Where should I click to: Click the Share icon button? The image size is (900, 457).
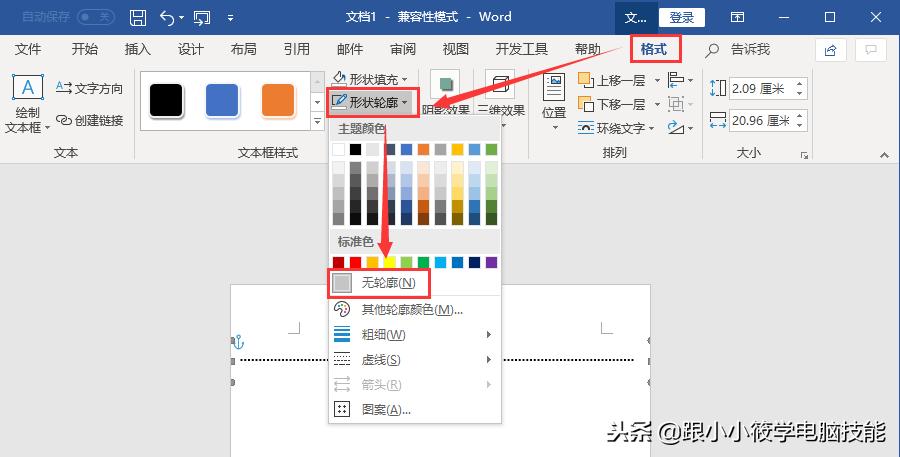(831, 51)
